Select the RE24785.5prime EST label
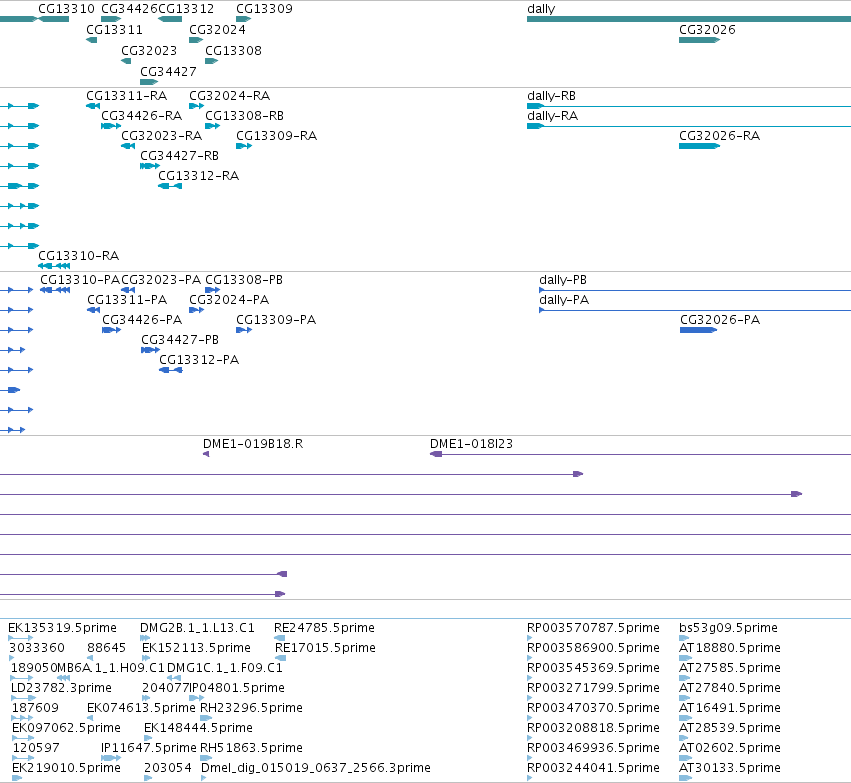851x783 pixels. pos(325,628)
